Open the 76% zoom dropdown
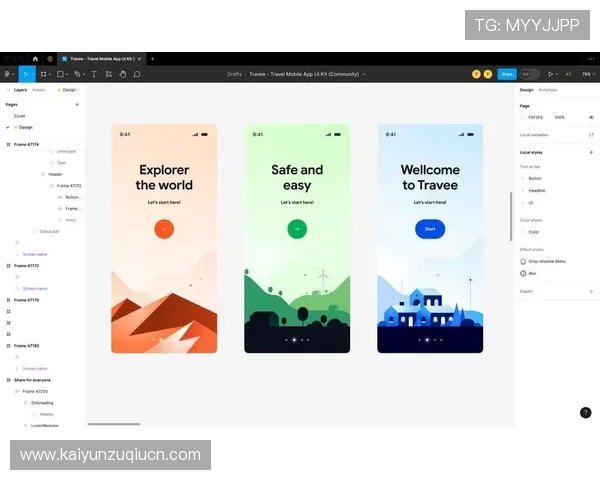Image resolution: width=600 pixels, height=480 pixels. pos(586,74)
